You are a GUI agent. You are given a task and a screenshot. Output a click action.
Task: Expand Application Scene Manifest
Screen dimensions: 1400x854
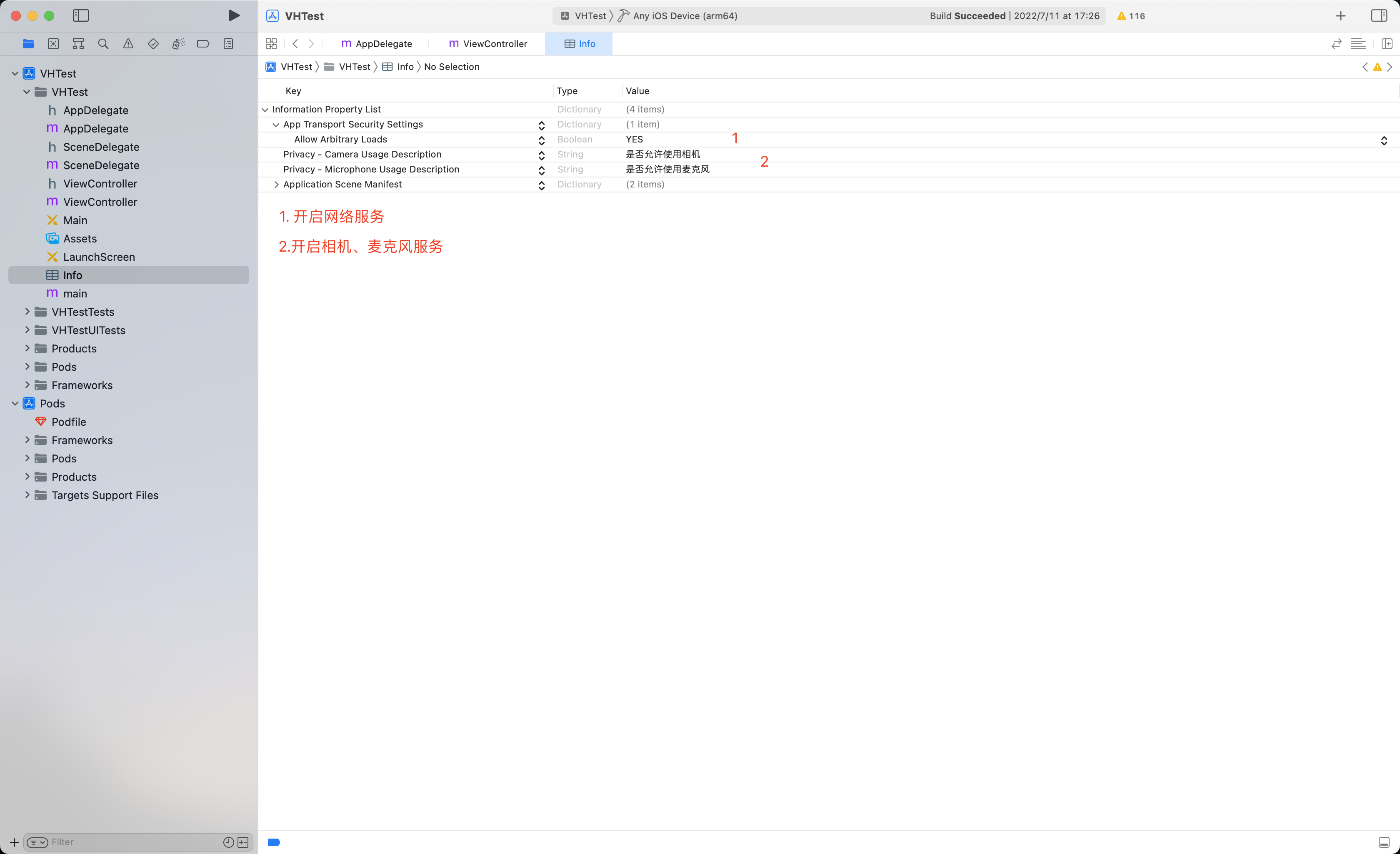(x=276, y=185)
